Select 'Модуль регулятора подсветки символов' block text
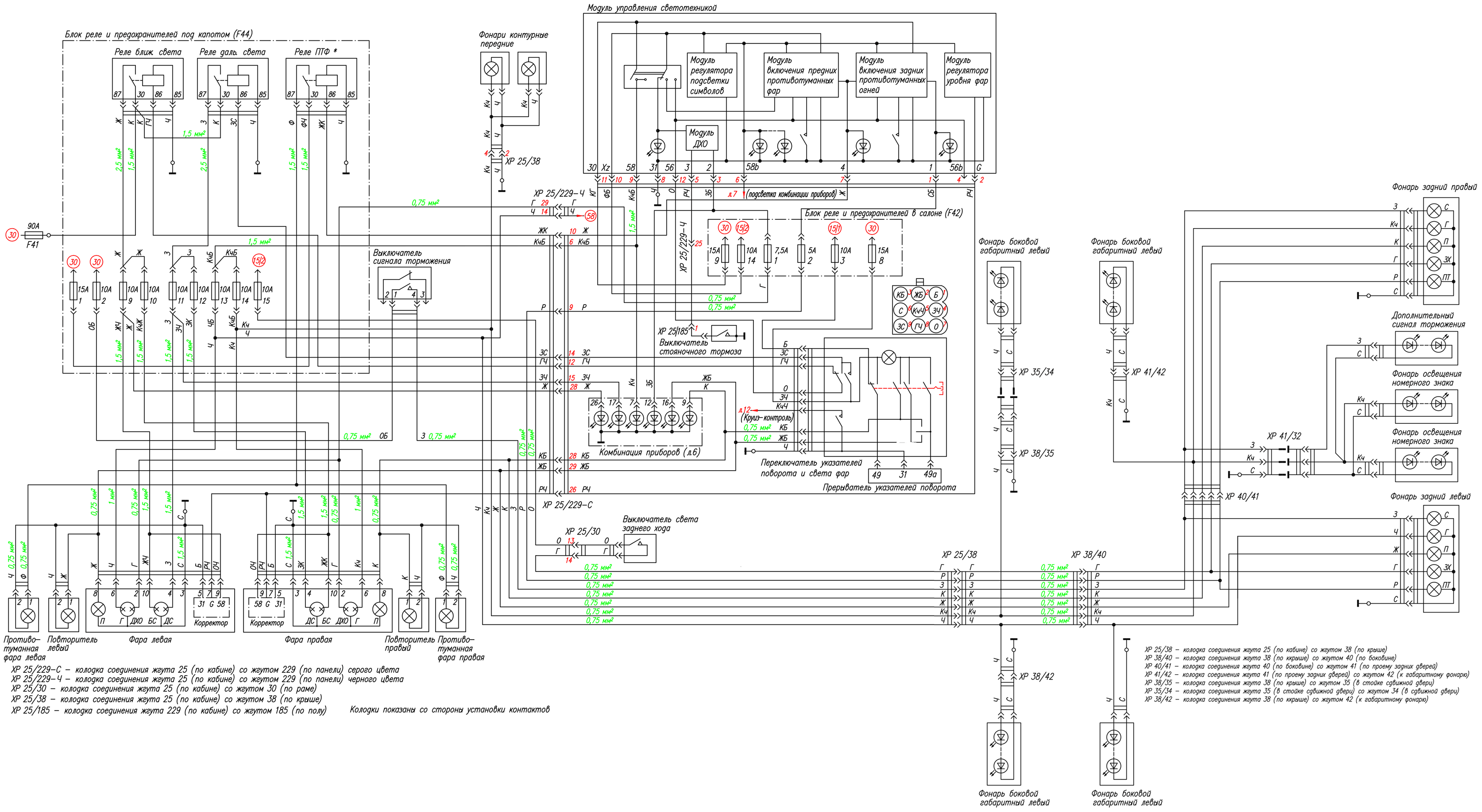The image size is (1482, 812). pos(711,76)
